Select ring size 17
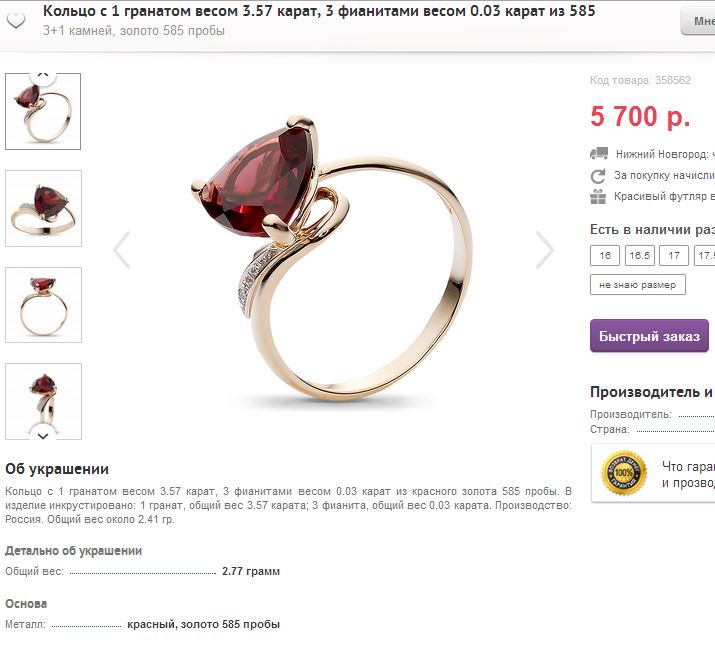The height and width of the screenshot is (645, 715). click(674, 255)
